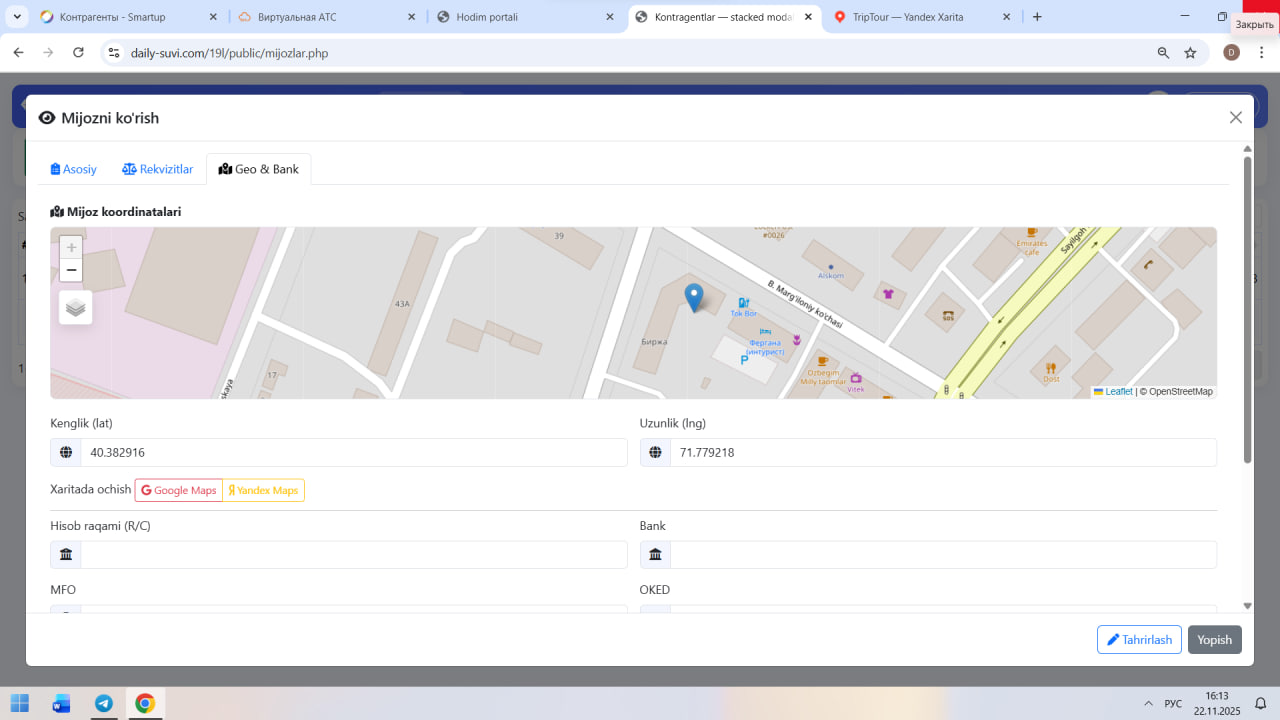Zoom out on the map
This screenshot has width=1280, height=720.
[x=71, y=271]
